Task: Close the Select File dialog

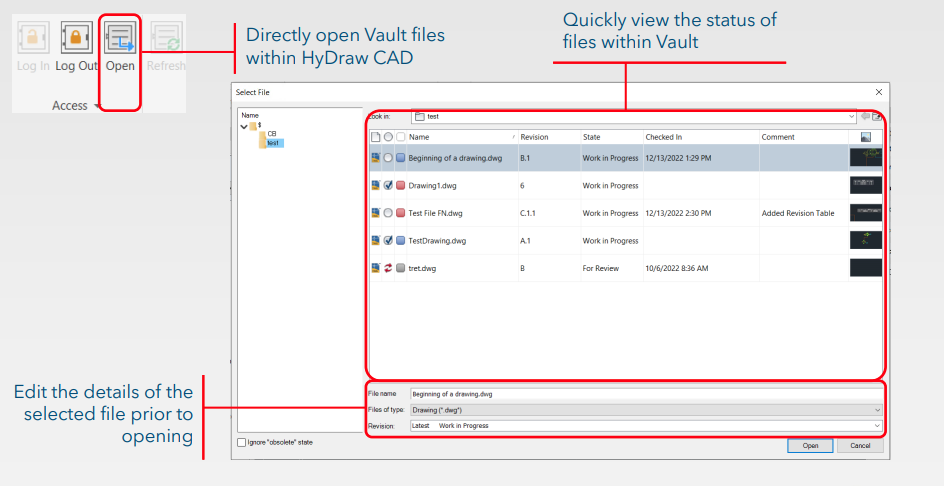Action: click(879, 92)
